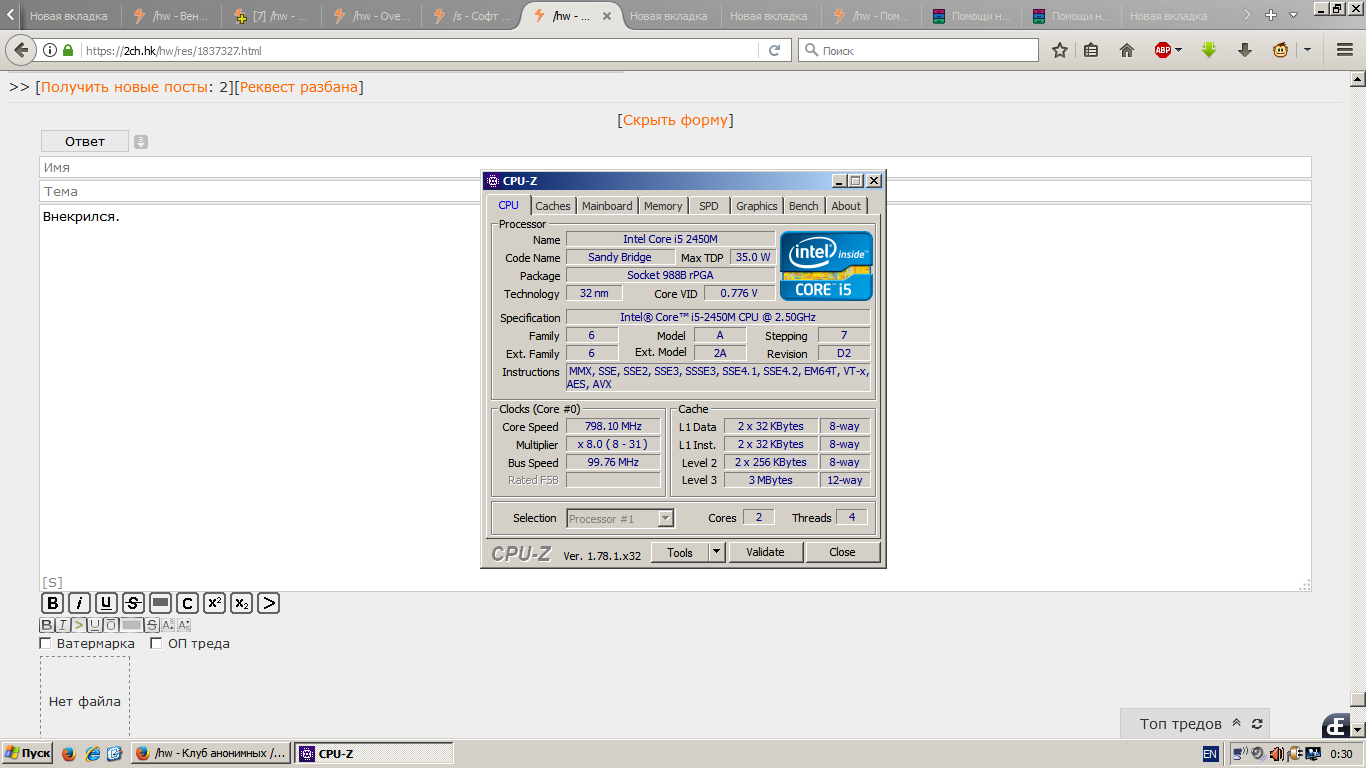This screenshot has width=1366, height=768.
Task: Click the C code formatting button
Action: [187, 603]
